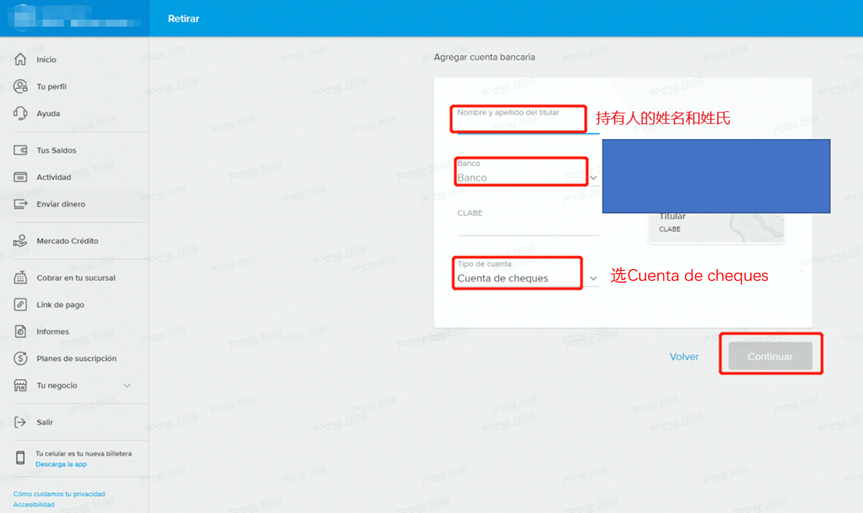Click the Ayuda headset icon
863x513 pixels.
click(20, 113)
